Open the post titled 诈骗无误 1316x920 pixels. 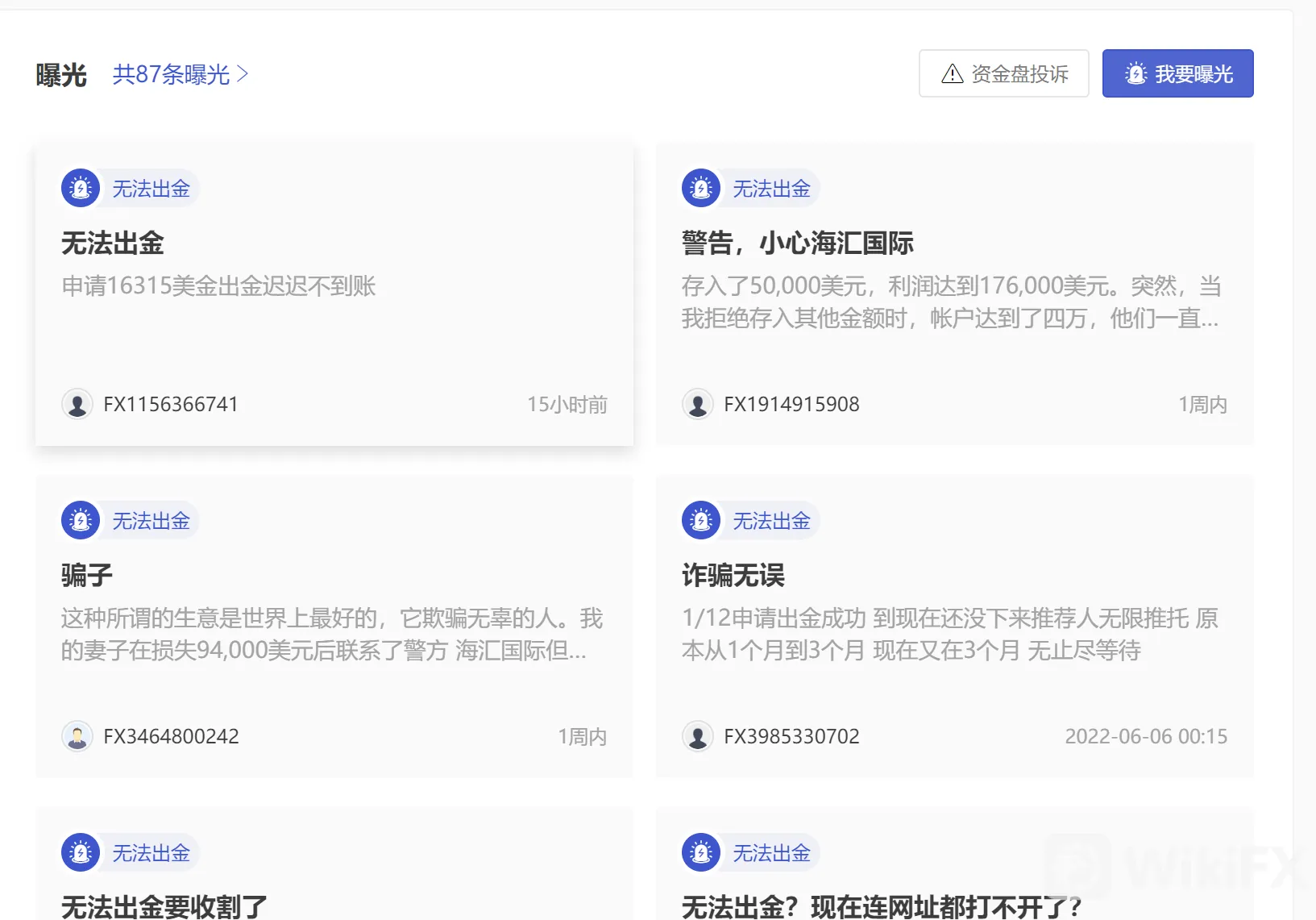coord(733,575)
